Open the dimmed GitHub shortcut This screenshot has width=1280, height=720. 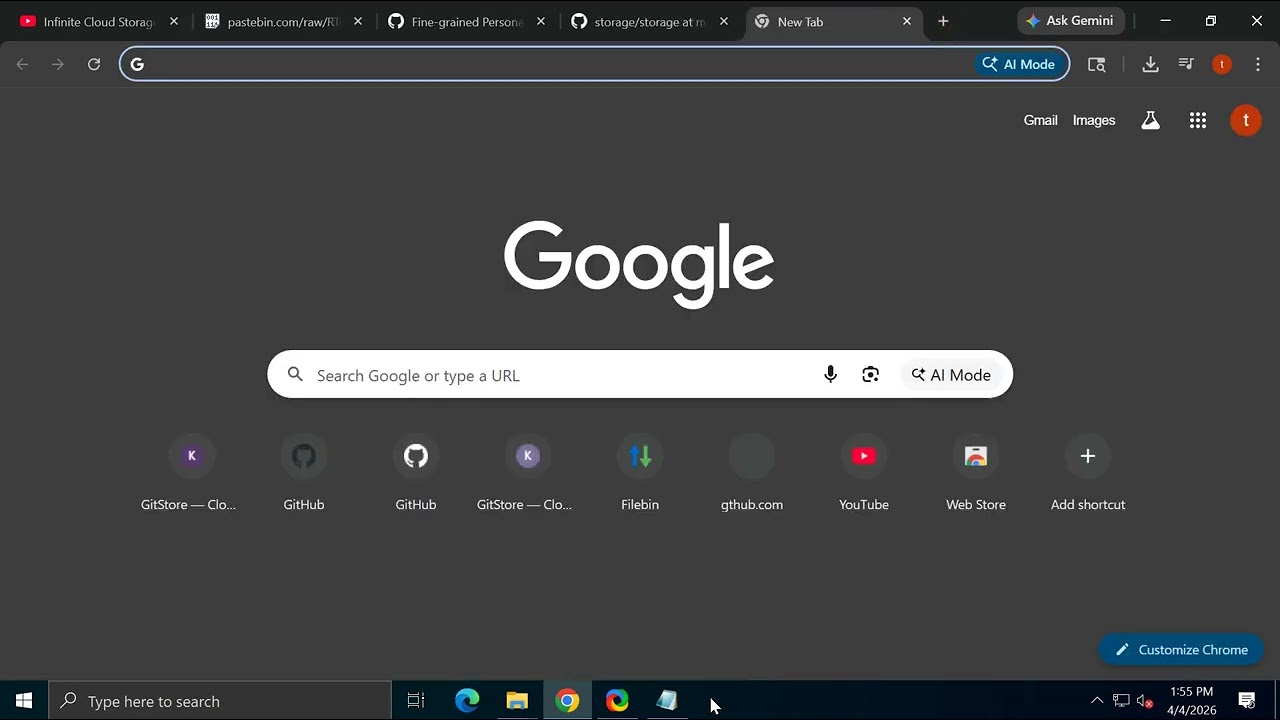coord(304,473)
